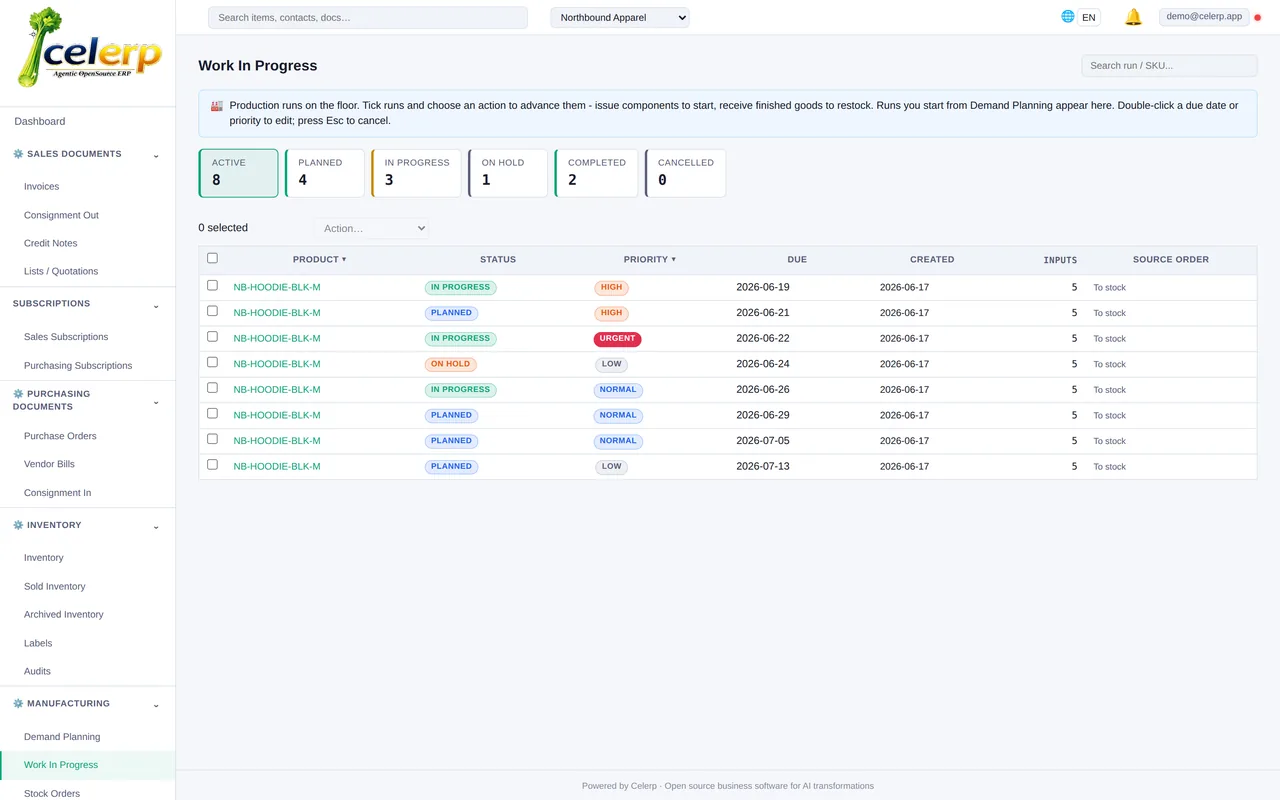Screen dimensions: 1280x800
Task: Open Stock Orders page
Action: point(52,794)
